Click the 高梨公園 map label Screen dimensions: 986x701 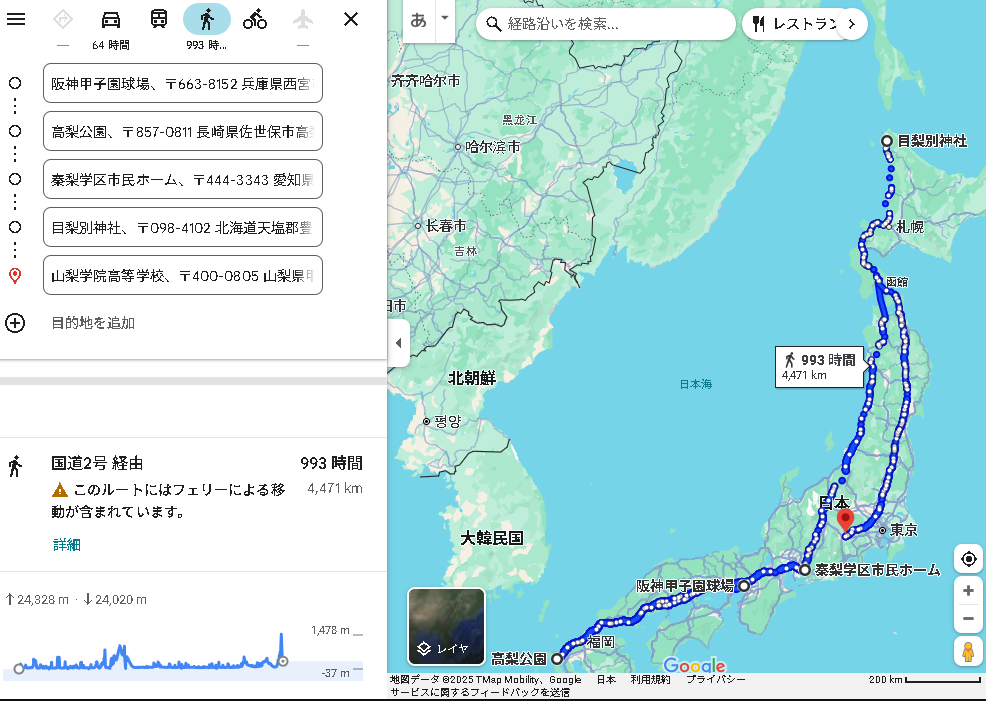click(519, 659)
